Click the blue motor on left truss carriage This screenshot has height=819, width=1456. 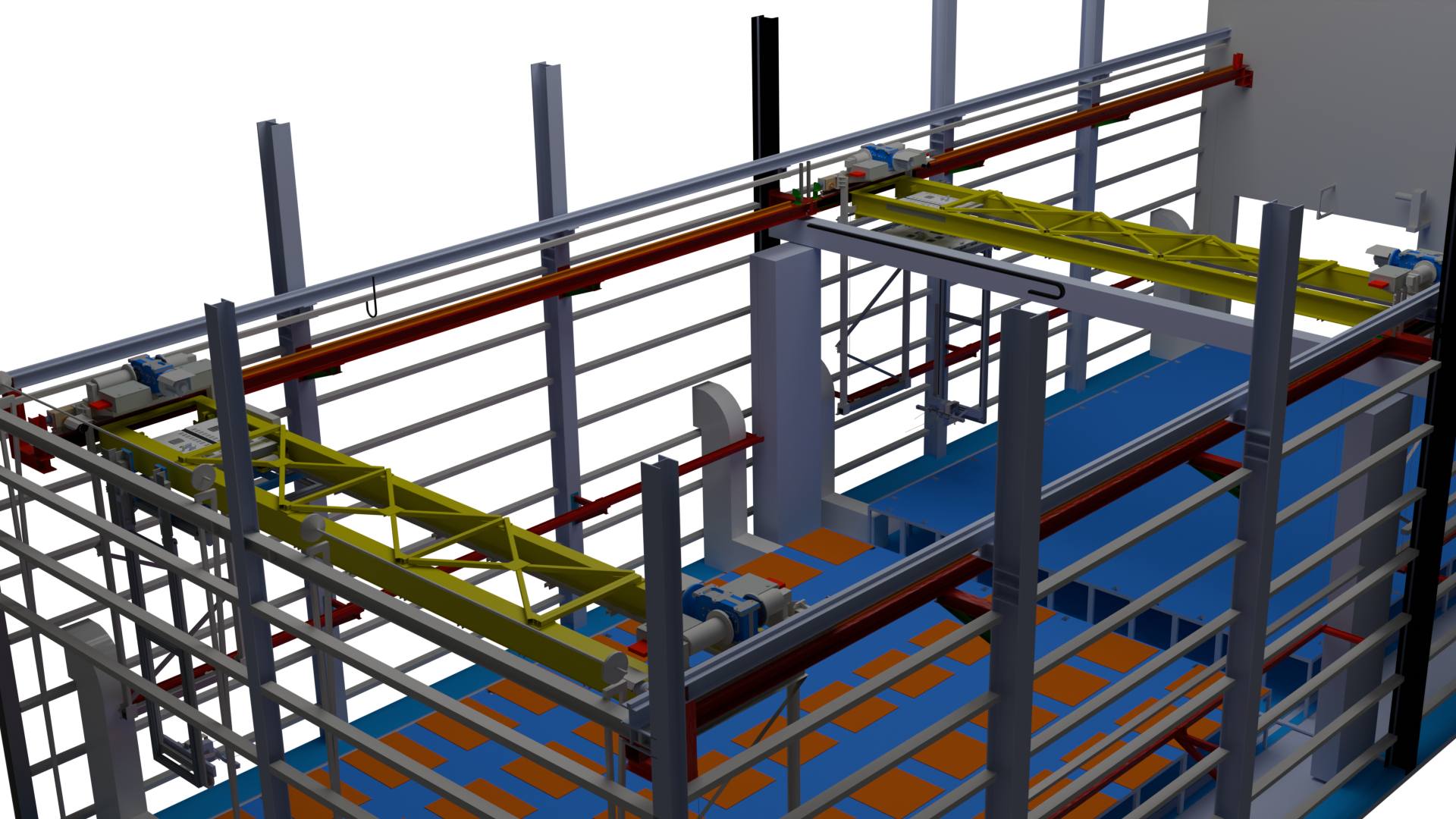tap(154, 375)
